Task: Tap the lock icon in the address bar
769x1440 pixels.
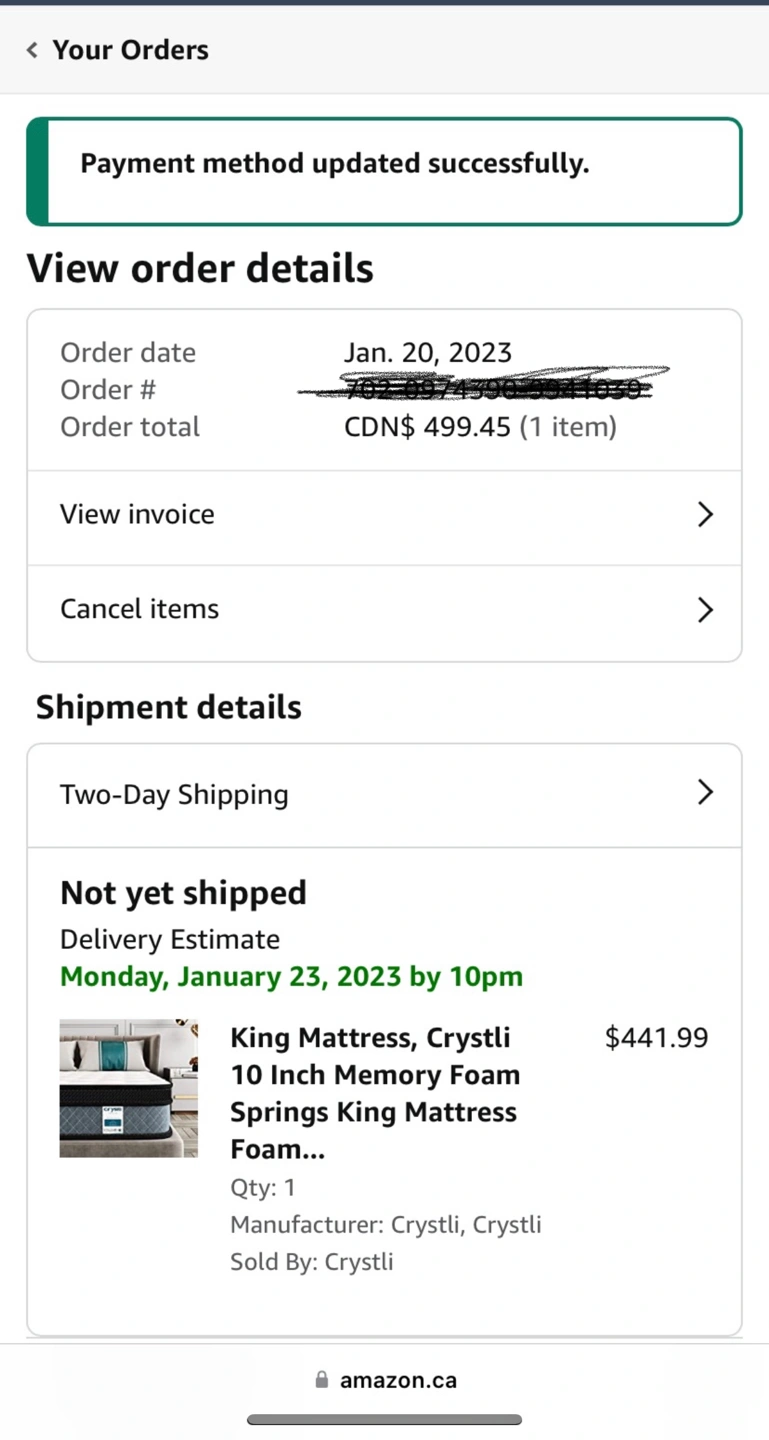Action: pos(321,1380)
